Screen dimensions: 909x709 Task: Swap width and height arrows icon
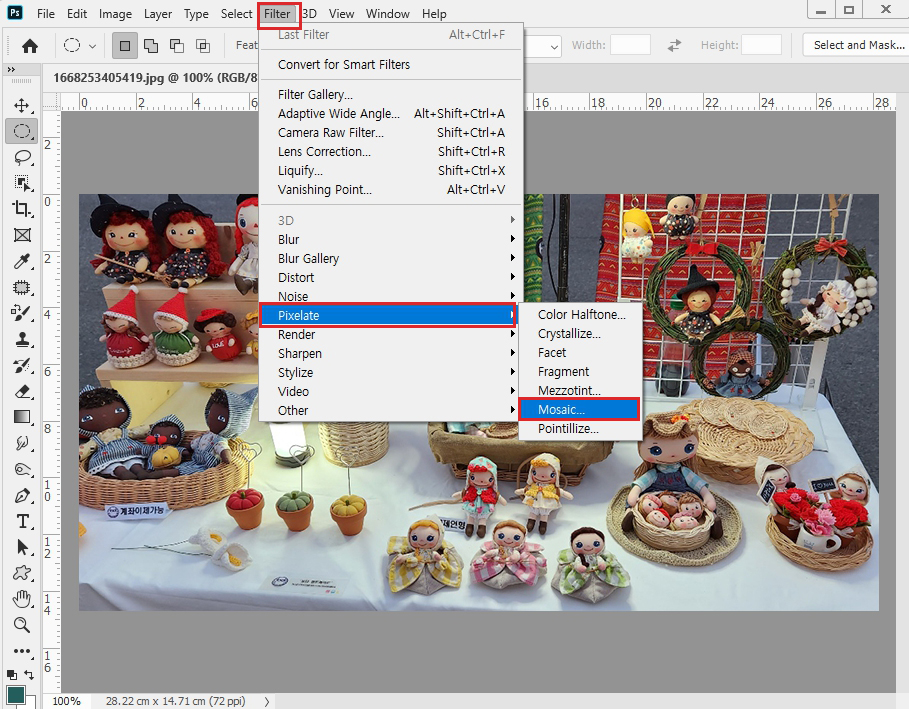click(674, 45)
